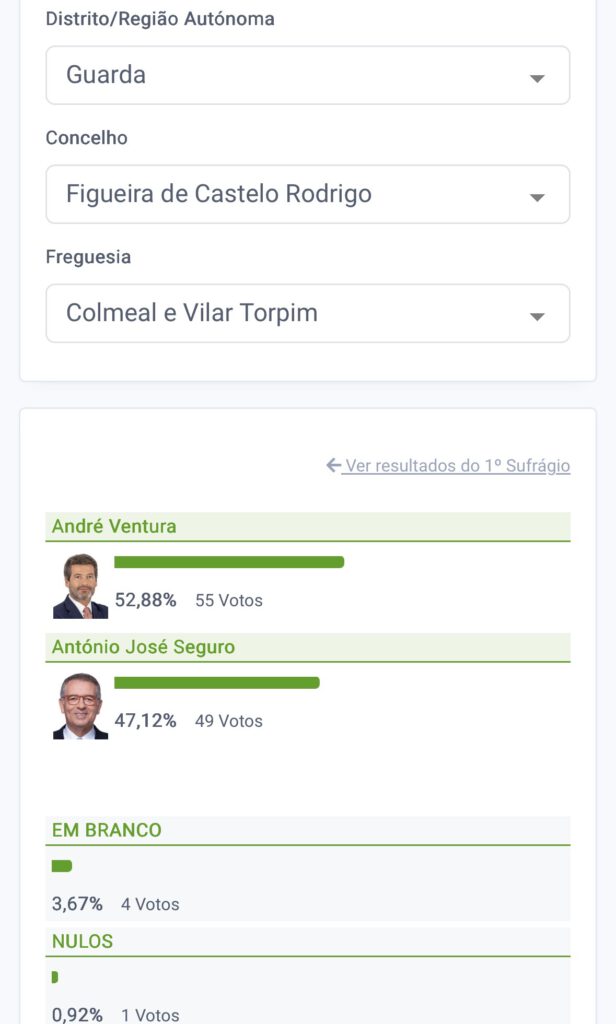Click the arrow beside Guarda district
This screenshot has height=1024, width=616.
coord(537,78)
